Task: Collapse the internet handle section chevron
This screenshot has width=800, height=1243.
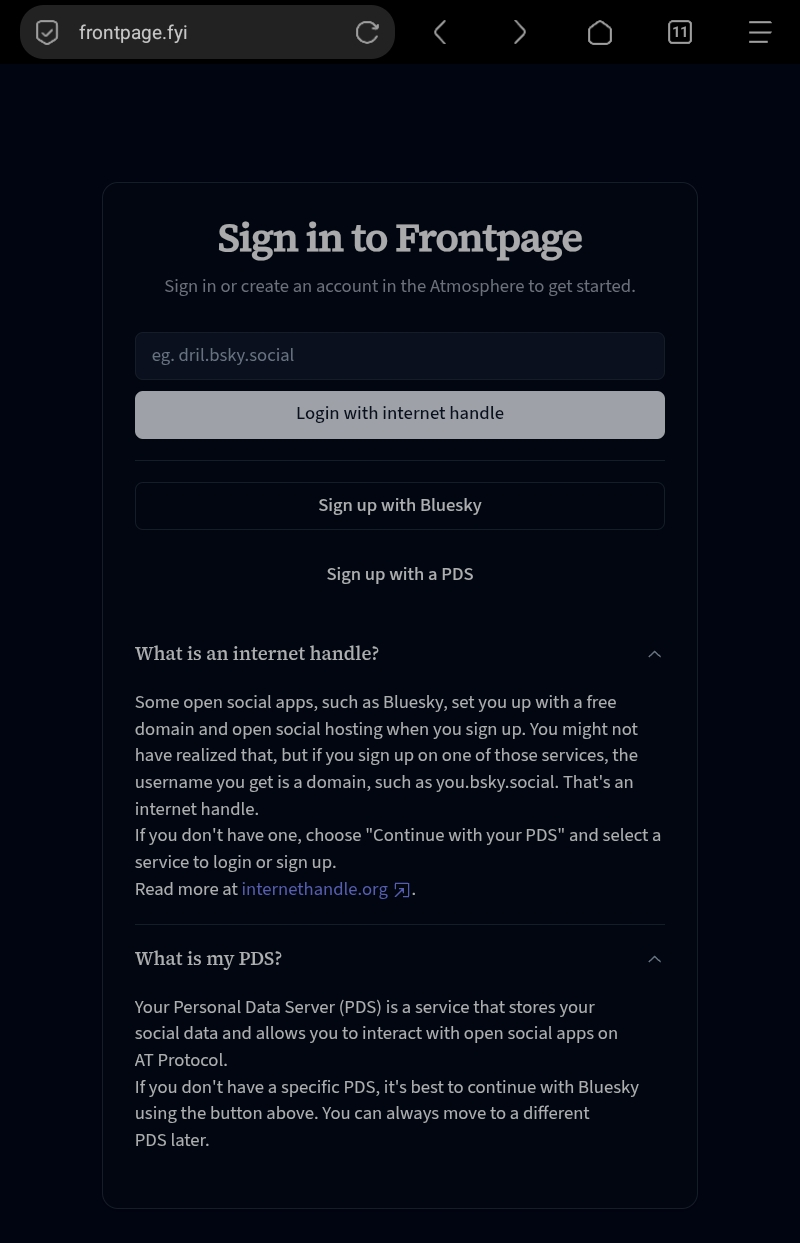Action: [655, 654]
